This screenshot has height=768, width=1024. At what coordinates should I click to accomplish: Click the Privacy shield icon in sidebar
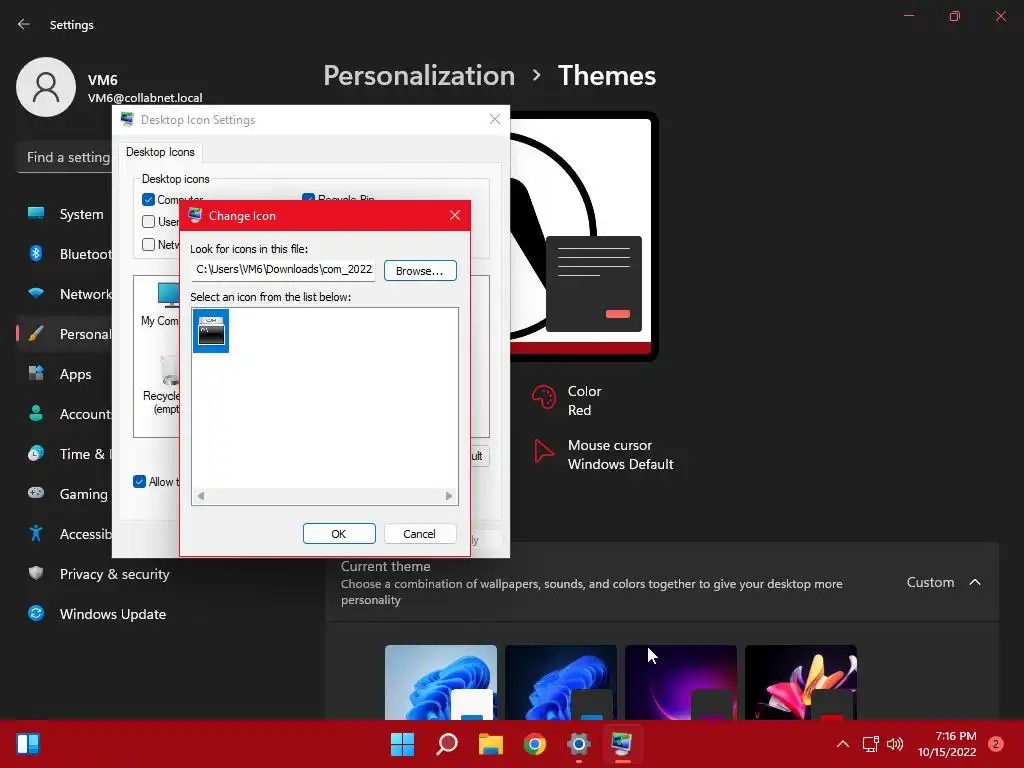coord(36,573)
